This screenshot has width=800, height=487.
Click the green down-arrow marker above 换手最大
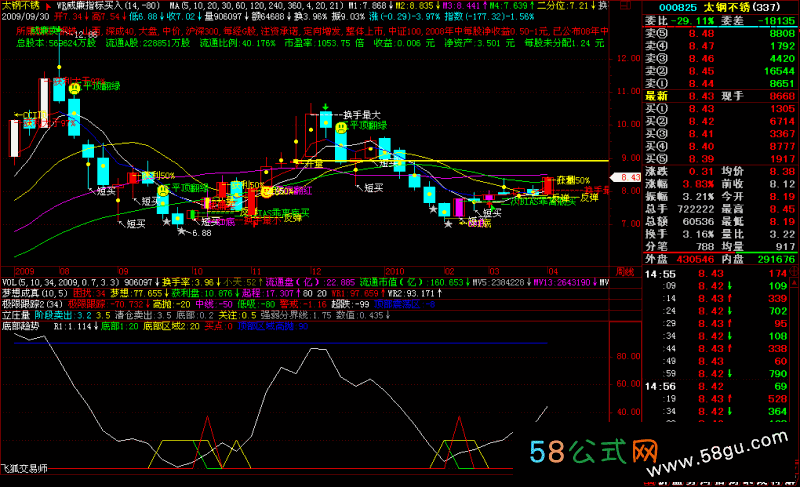pos(326,107)
